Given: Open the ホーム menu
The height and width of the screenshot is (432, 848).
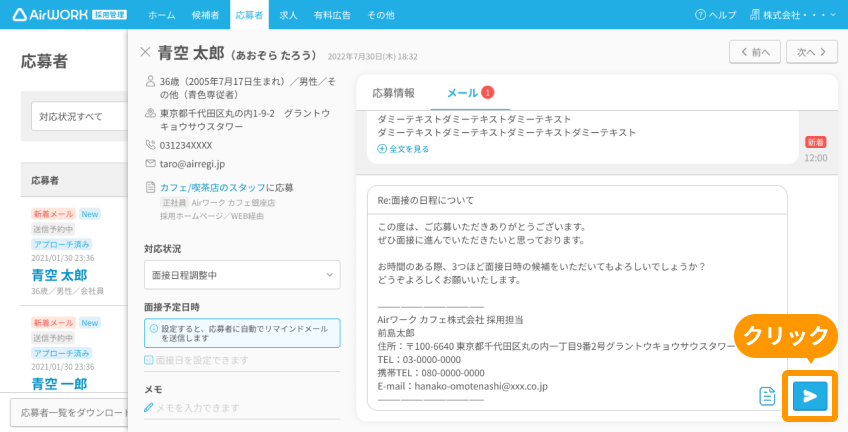Looking at the screenshot, I should [x=162, y=15].
